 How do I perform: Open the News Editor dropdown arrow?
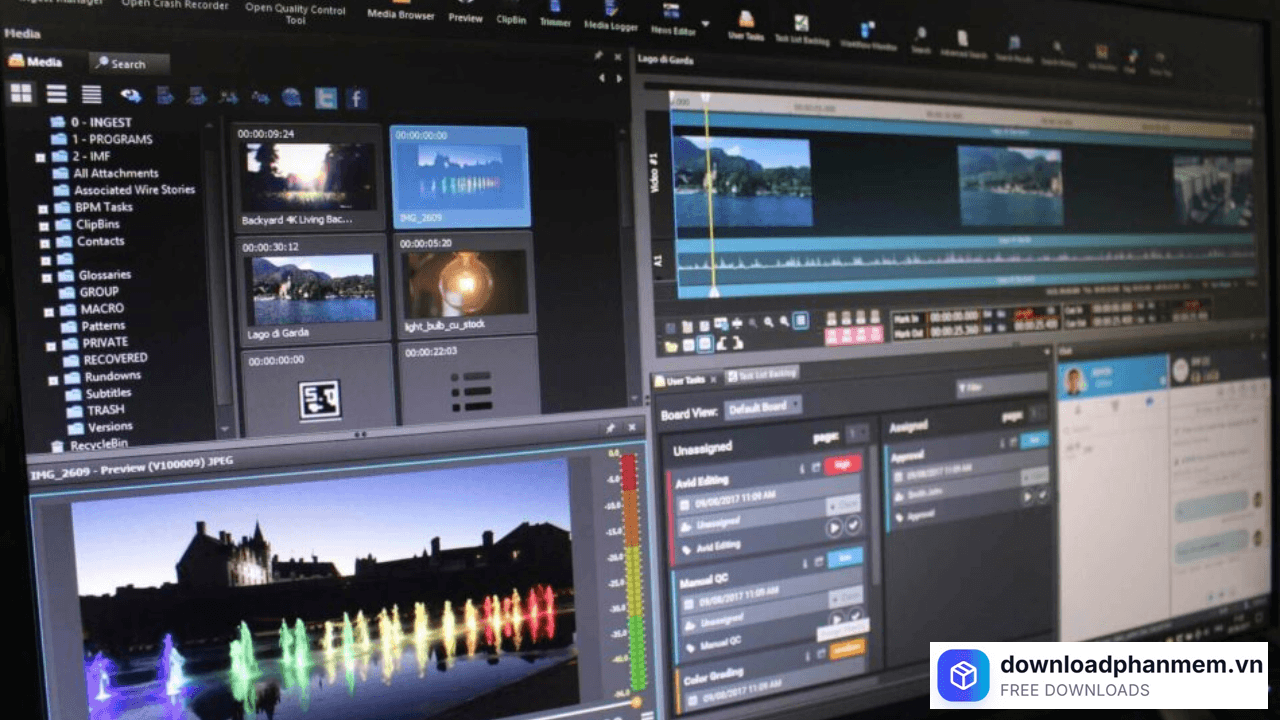706,23
